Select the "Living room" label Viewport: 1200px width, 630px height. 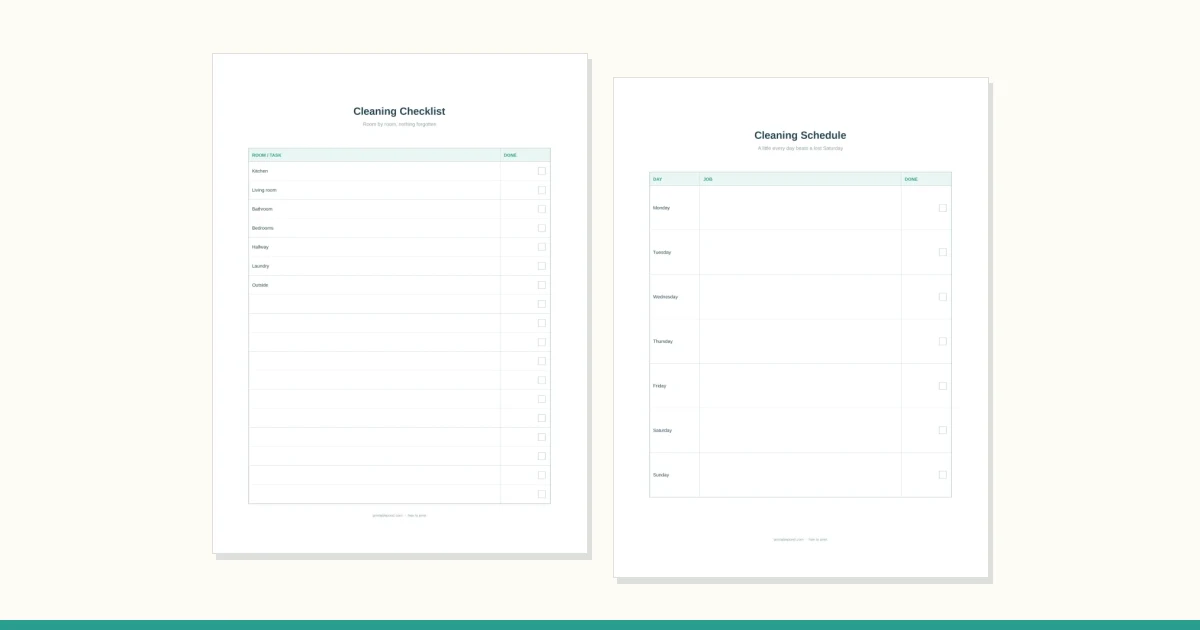point(264,190)
